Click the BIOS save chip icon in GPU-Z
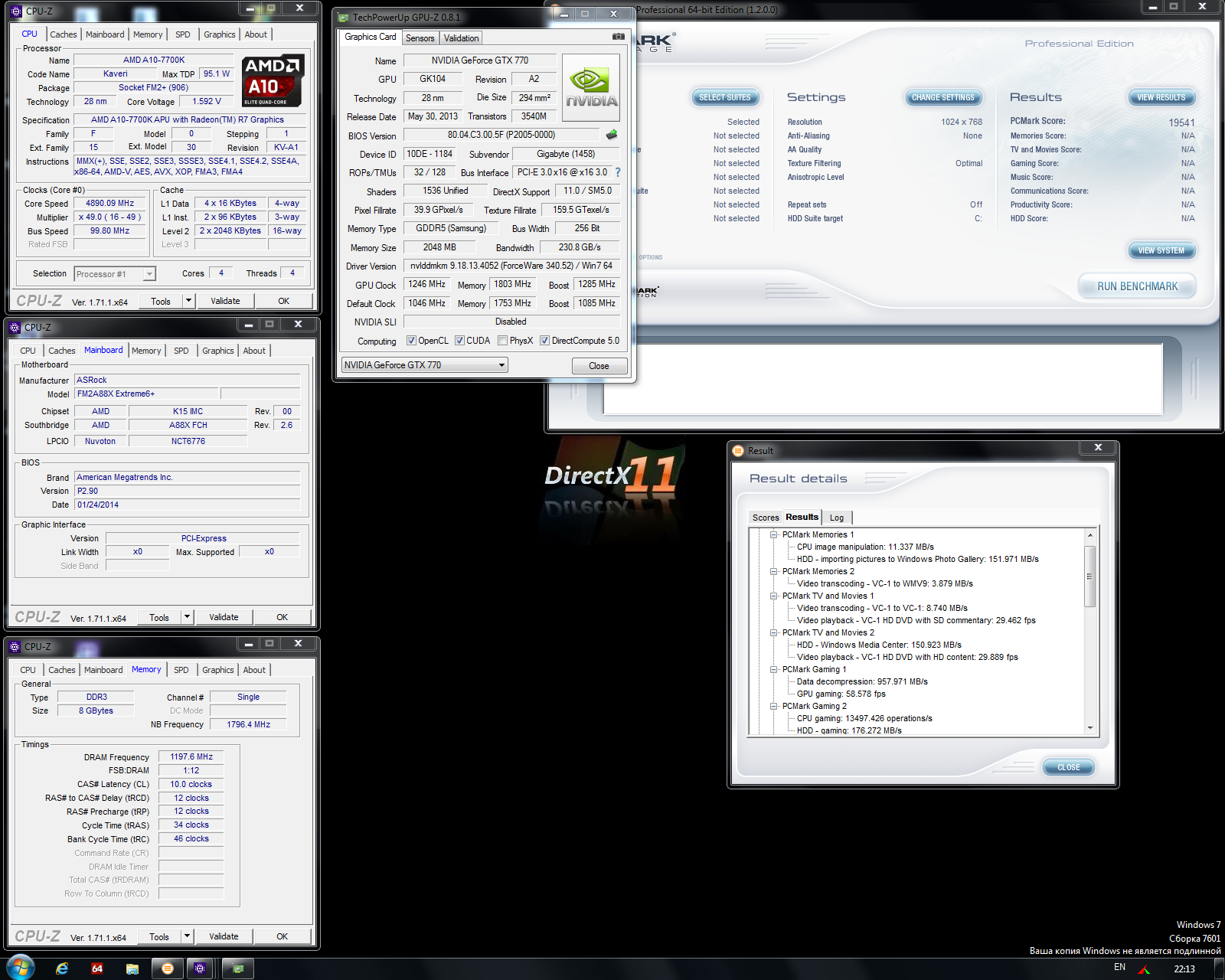The image size is (1225, 980). 612,135
